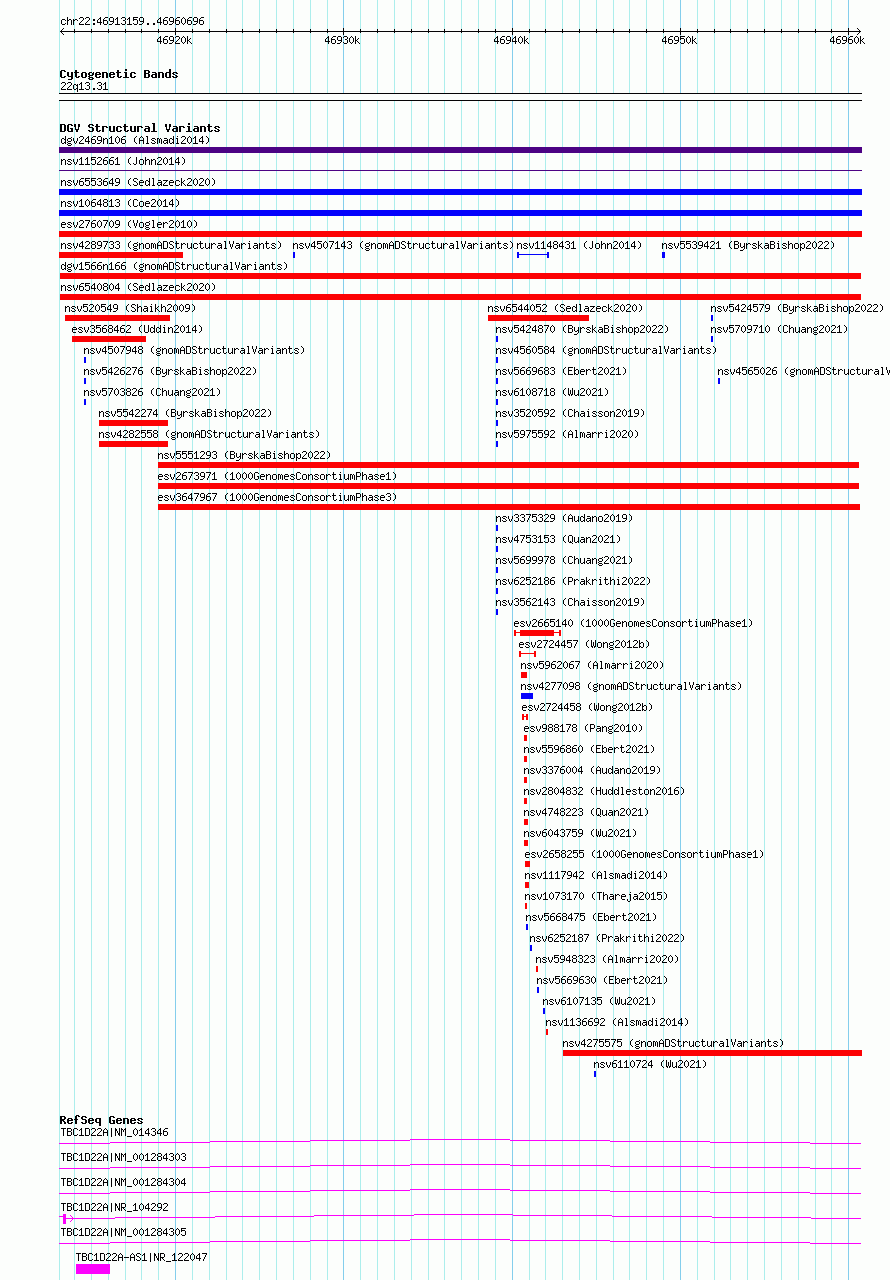Viewport: 890px width, 1280px height.
Task: Click label nsv3376004 (Audano2019)
Action: pyautogui.click(x=592, y=770)
